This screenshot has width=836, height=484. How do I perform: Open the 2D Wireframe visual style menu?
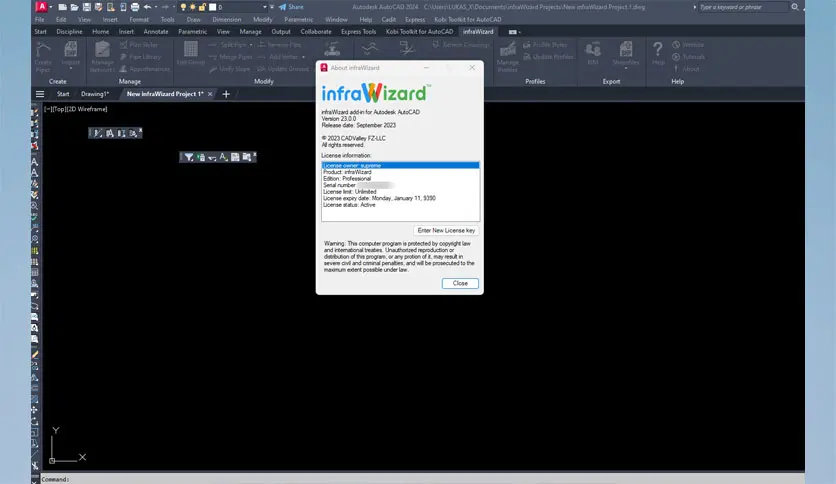coord(85,109)
